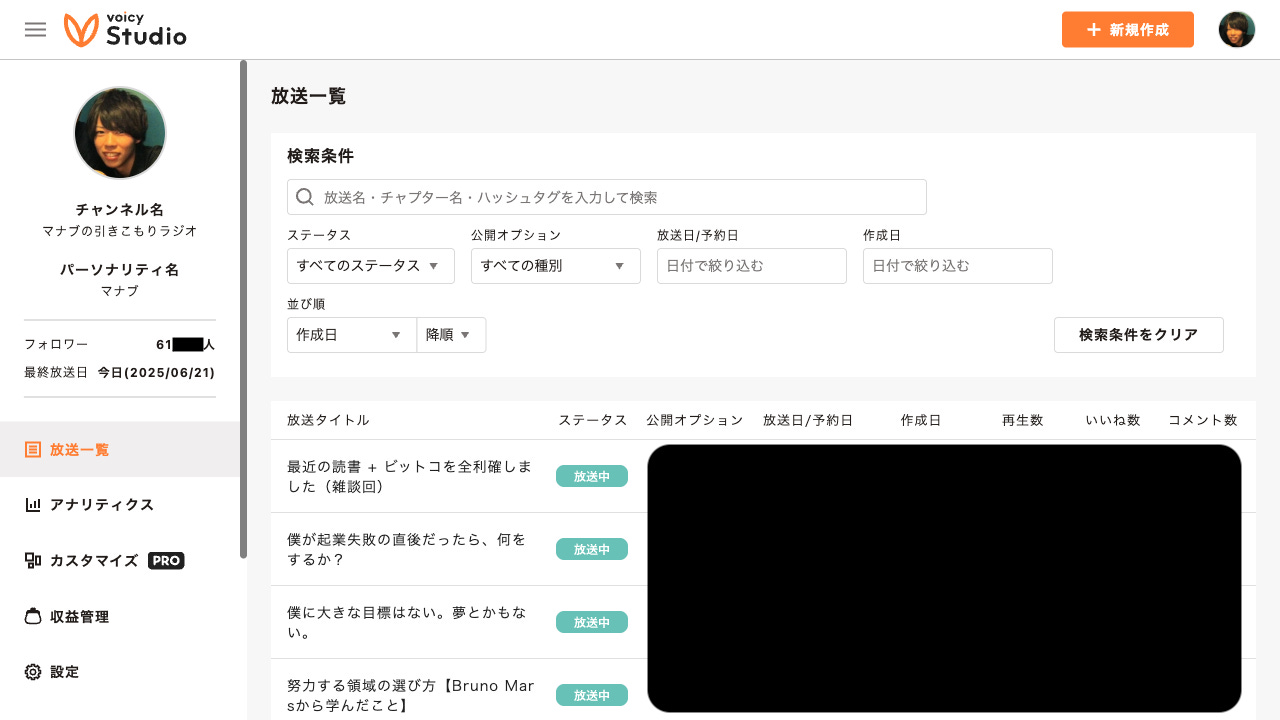
Task: Create a new broadcast with 新規作成
Action: (x=1128, y=30)
